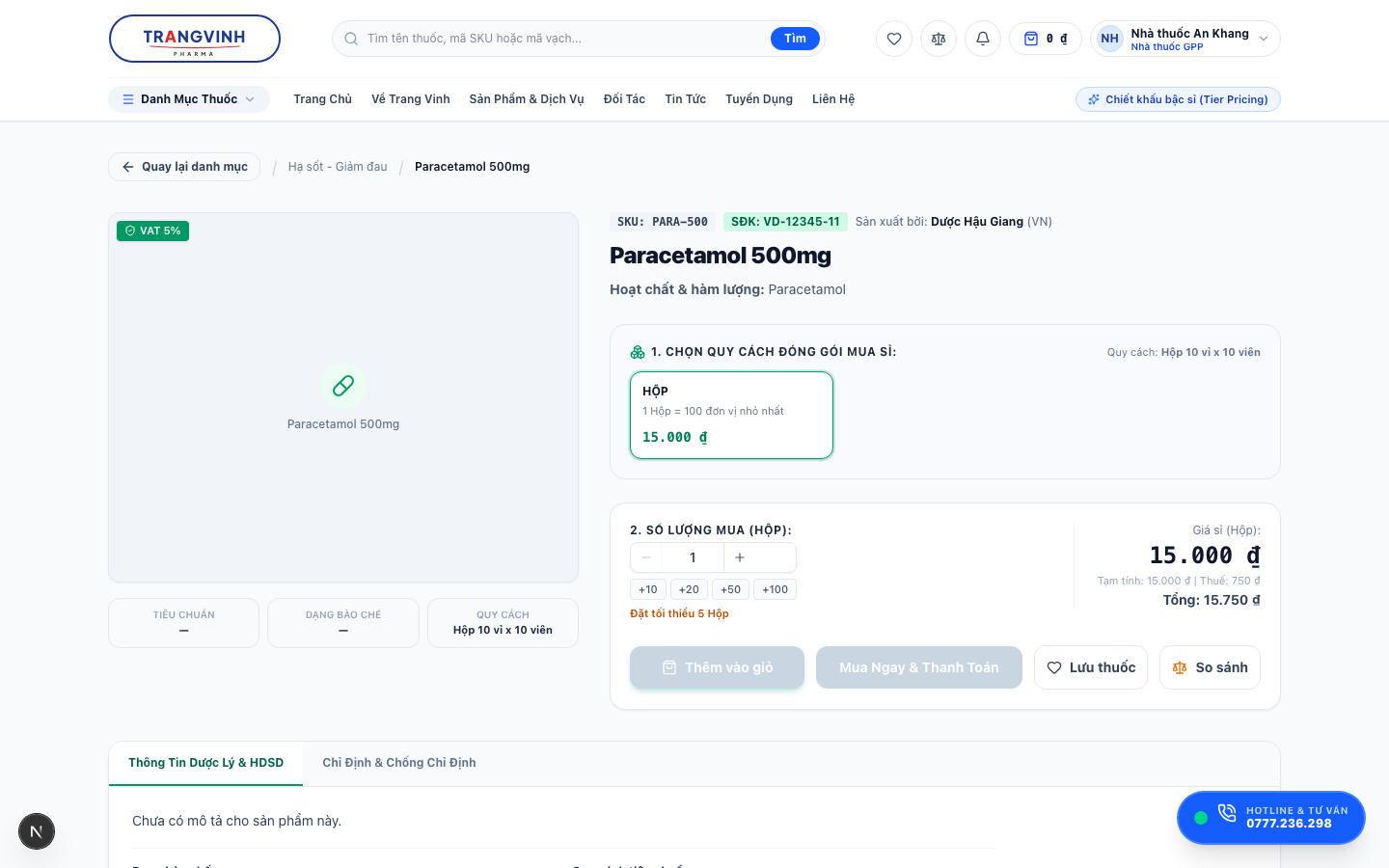Click the Đặt tối thiểu 5 Hộp warning
This screenshot has width=1389, height=868.
coord(679,613)
